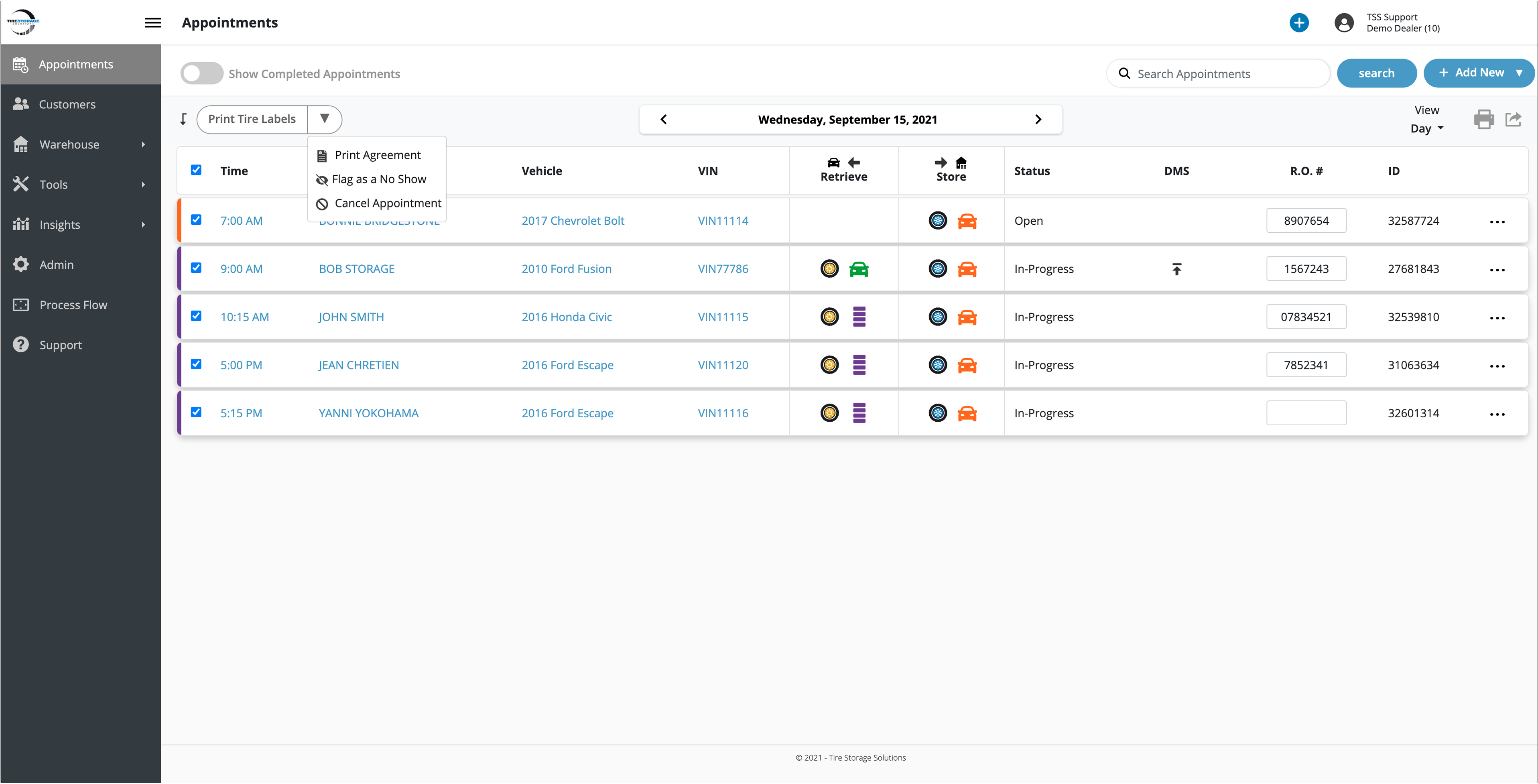The image size is (1538, 784).
Task: Go to next day arrow
Action: click(x=1038, y=120)
